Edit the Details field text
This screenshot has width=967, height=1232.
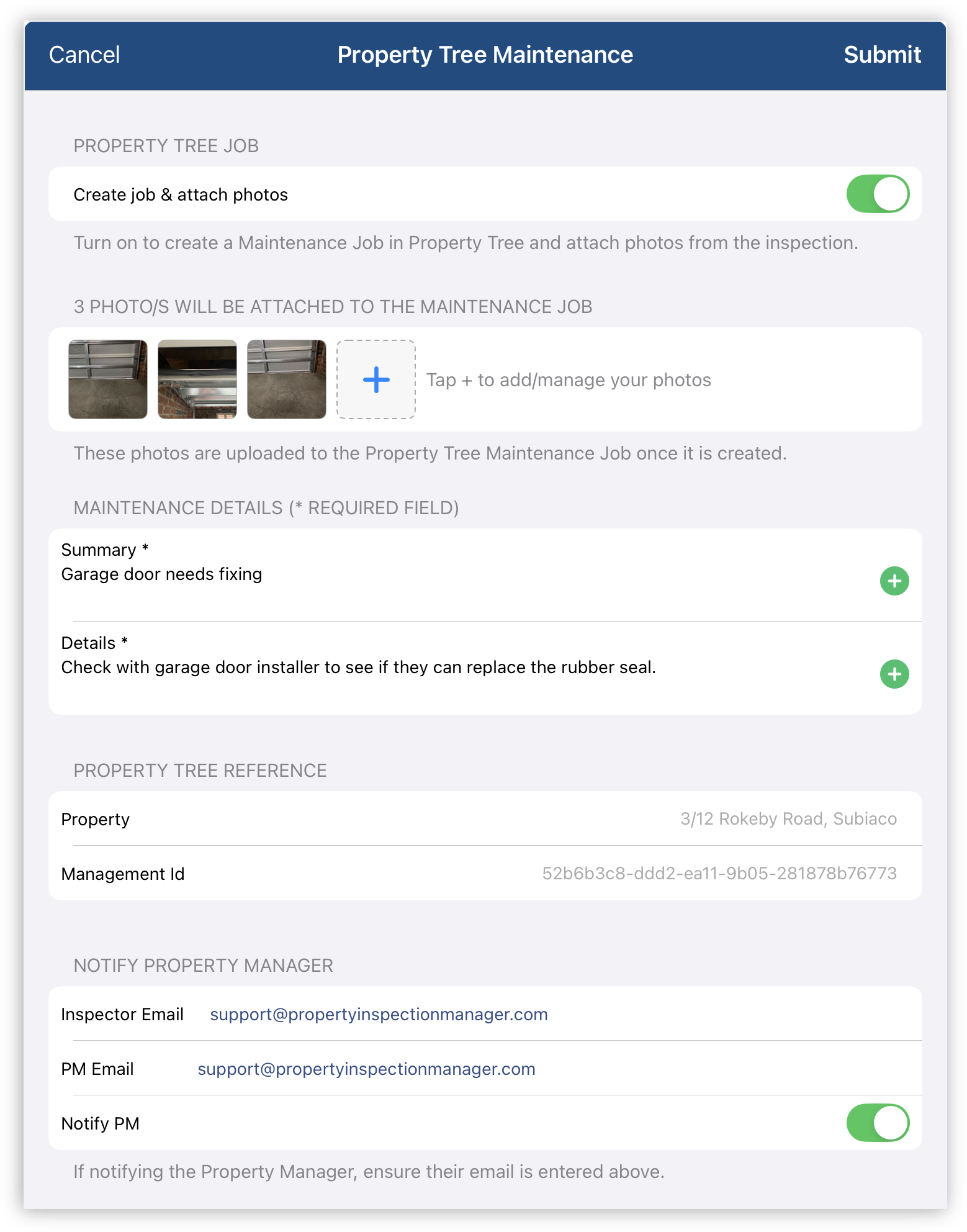358,668
